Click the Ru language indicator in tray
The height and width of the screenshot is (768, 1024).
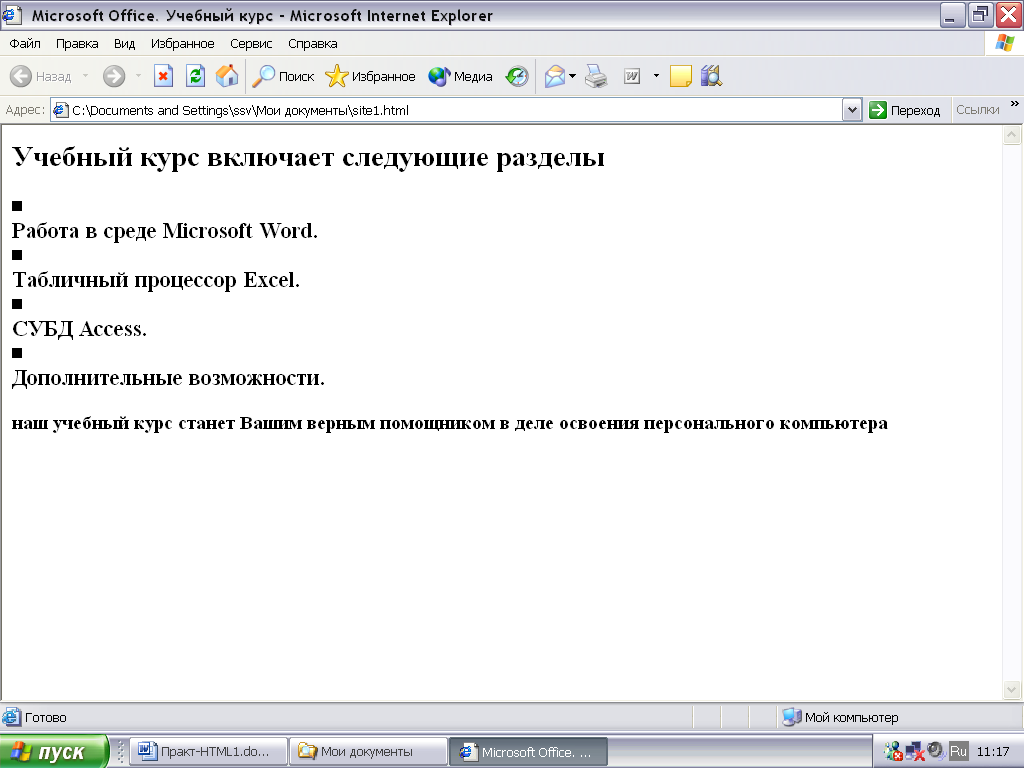pyautogui.click(x=958, y=751)
